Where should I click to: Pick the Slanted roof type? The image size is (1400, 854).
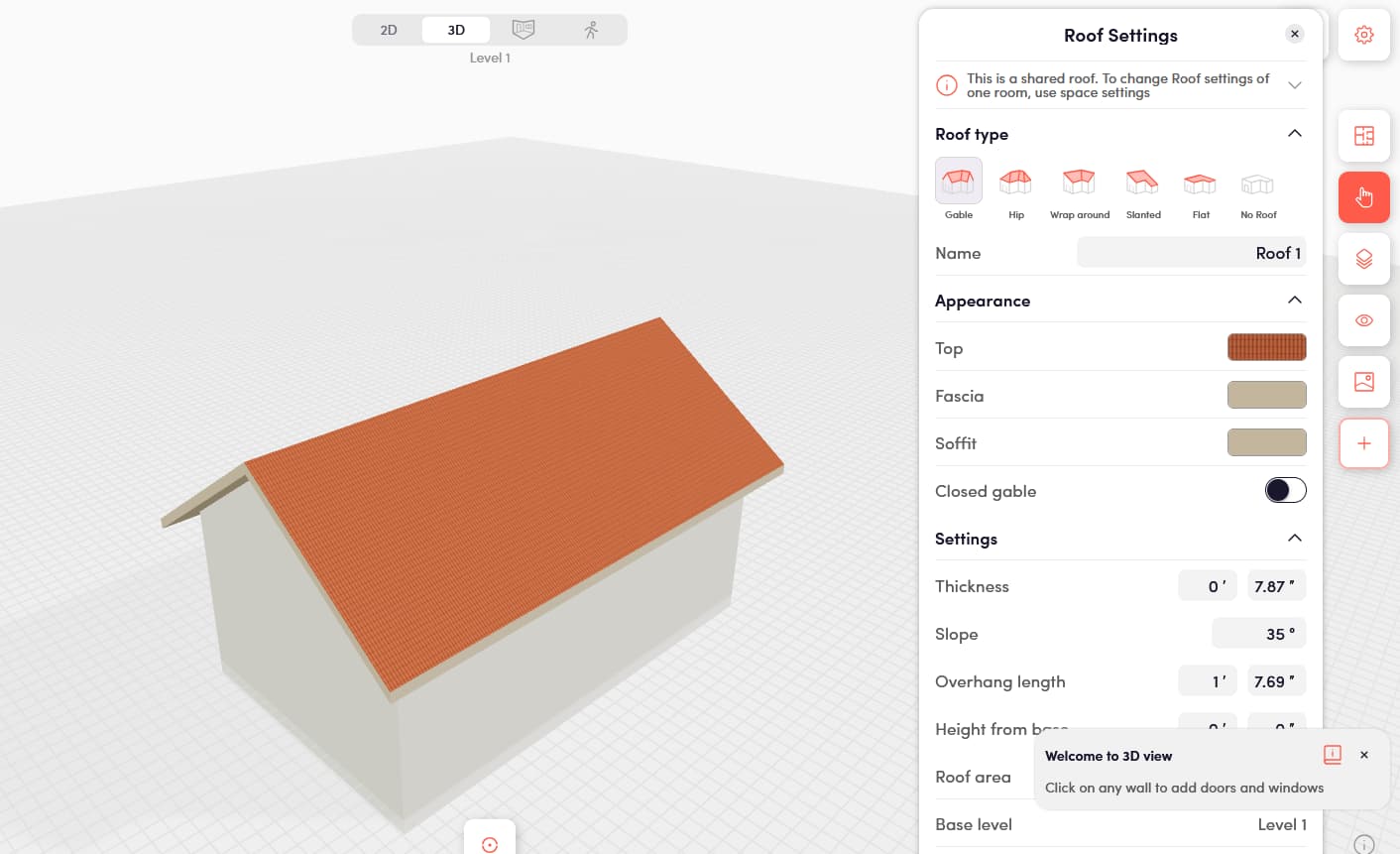click(x=1142, y=187)
